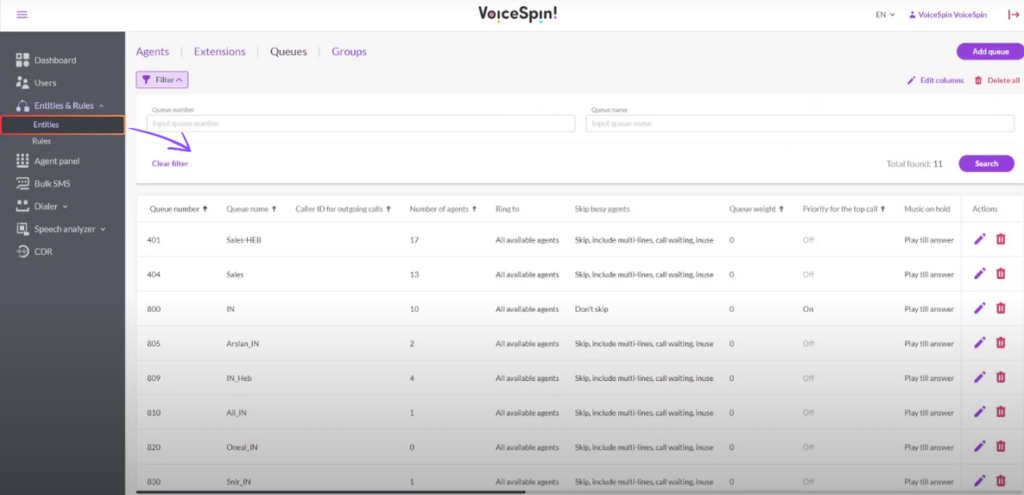Go to Users in the sidebar
Screen dimensions: 1024x495
45,83
